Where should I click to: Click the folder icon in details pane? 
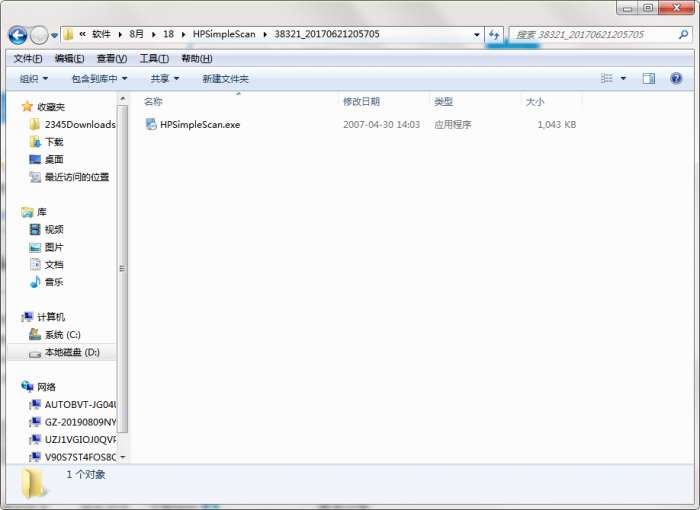[34, 483]
